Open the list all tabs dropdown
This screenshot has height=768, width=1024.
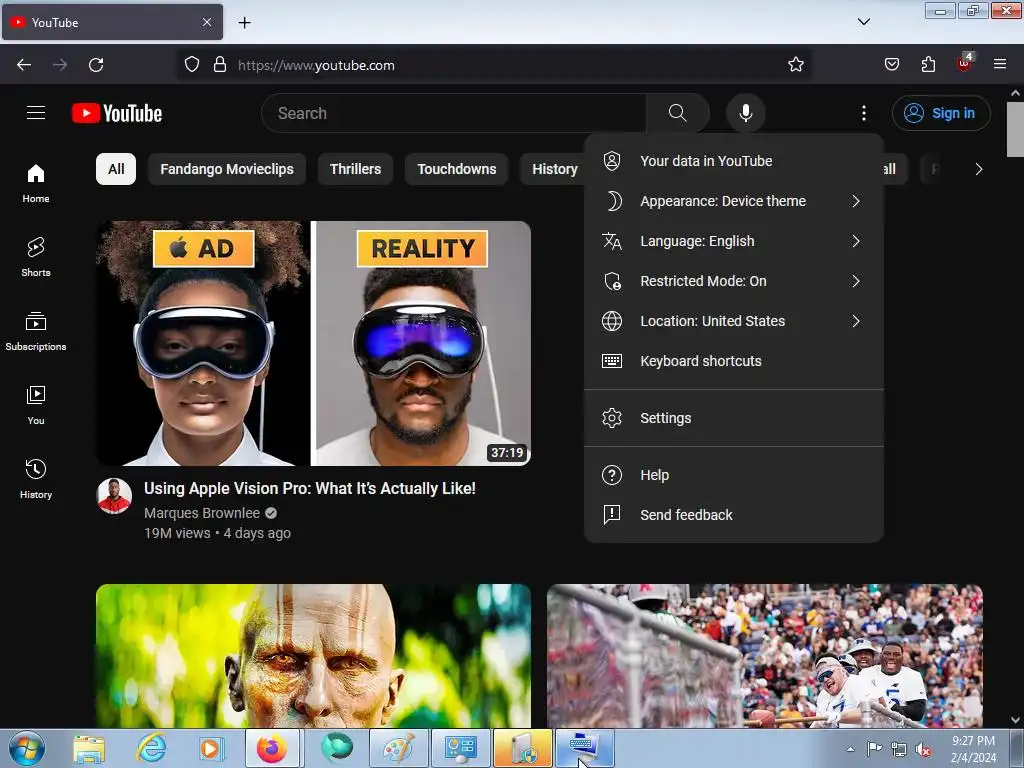point(863,22)
